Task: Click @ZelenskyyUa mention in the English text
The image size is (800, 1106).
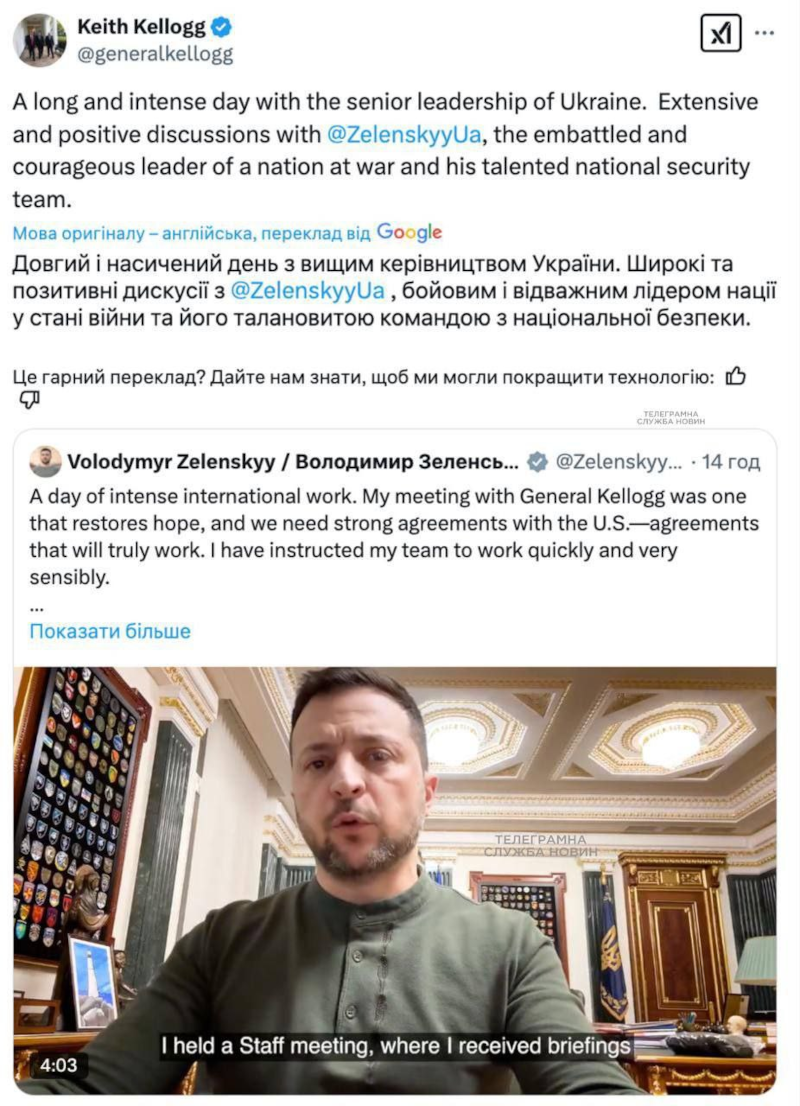Action: (x=404, y=134)
